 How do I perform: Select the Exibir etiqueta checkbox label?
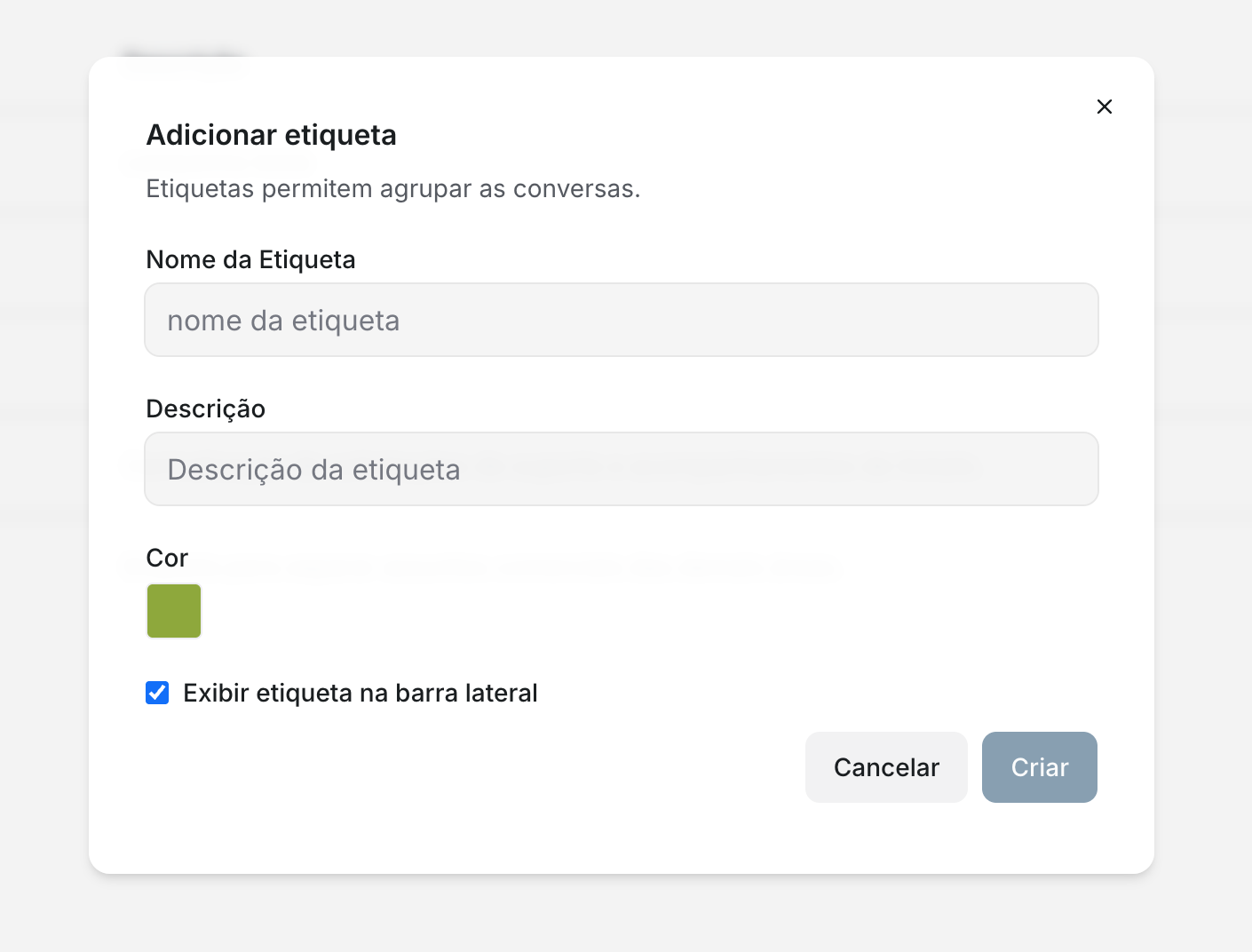tap(359, 693)
